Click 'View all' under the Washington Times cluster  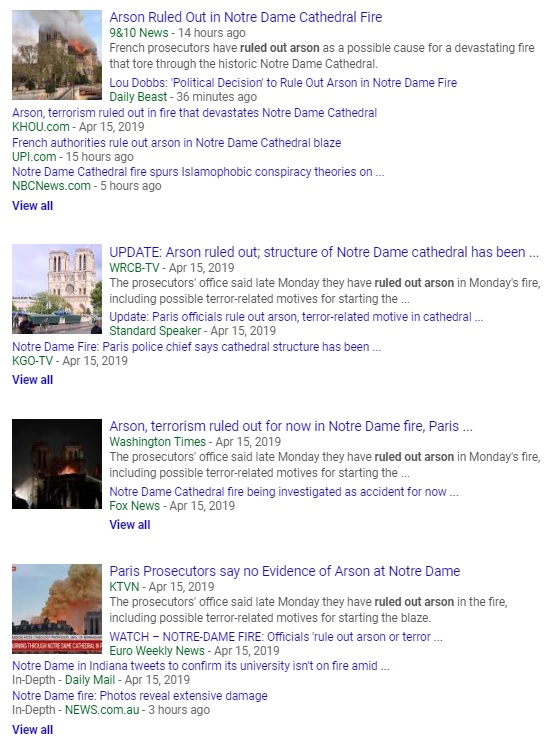pos(130,525)
